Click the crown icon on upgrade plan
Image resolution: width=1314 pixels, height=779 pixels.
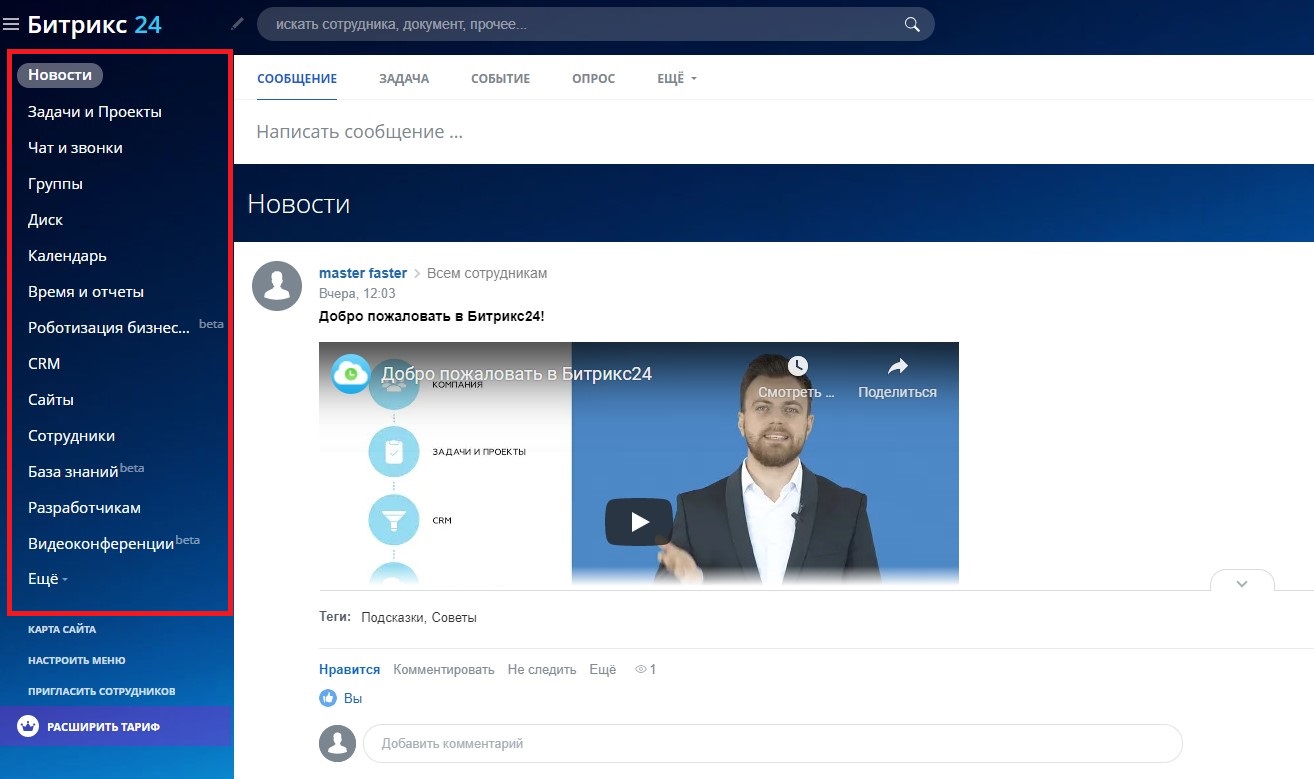tap(28, 726)
